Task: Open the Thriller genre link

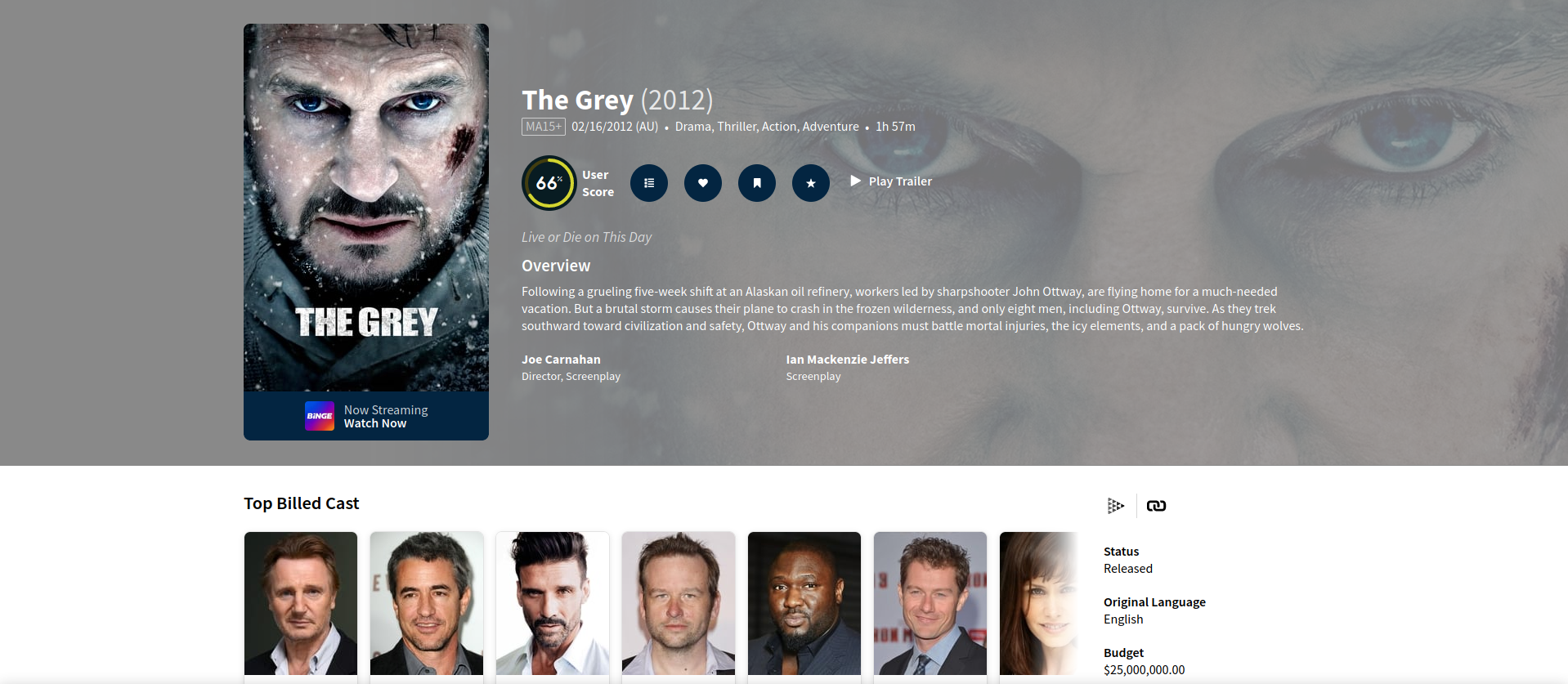Action: click(x=737, y=127)
